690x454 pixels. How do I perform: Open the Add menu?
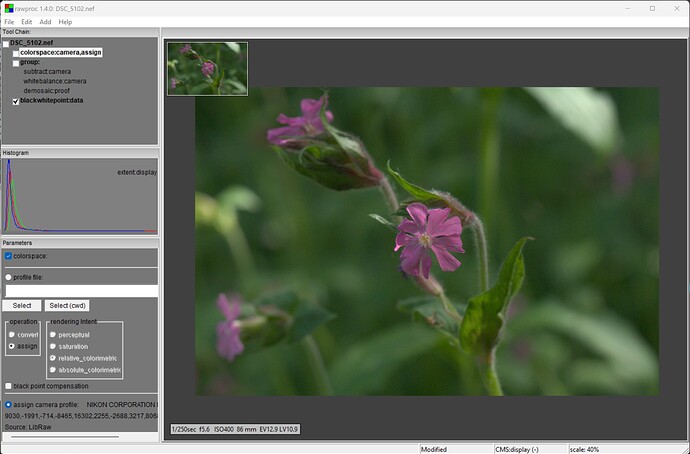(x=45, y=22)
